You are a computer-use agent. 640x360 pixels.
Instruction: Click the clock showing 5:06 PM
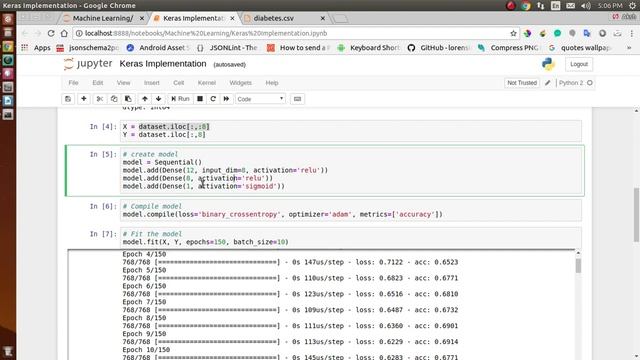pos(610,5)
